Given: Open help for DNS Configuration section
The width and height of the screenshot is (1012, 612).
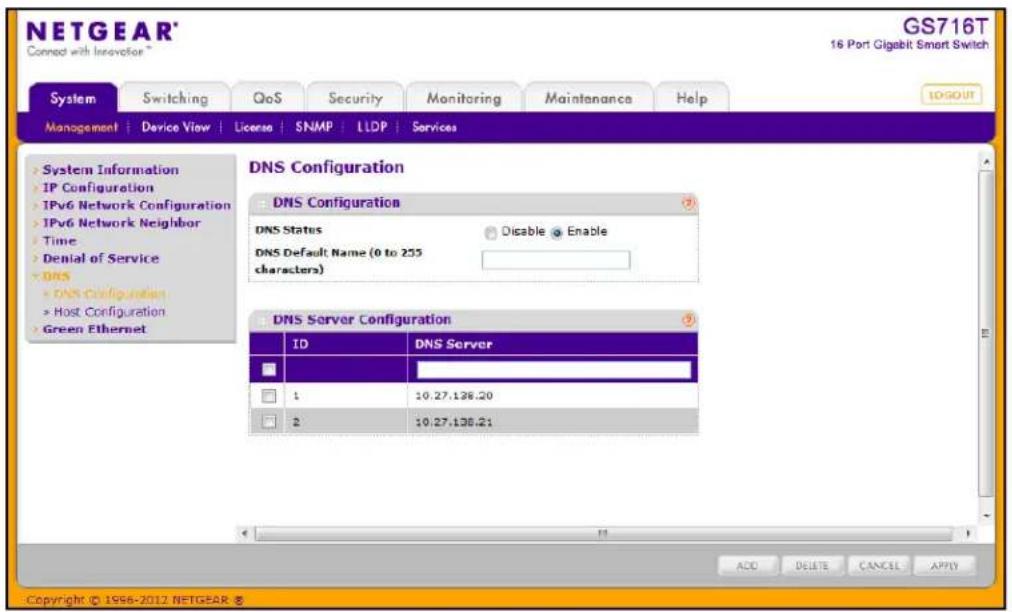Looking at the screenshot, I should pos(688,203).
